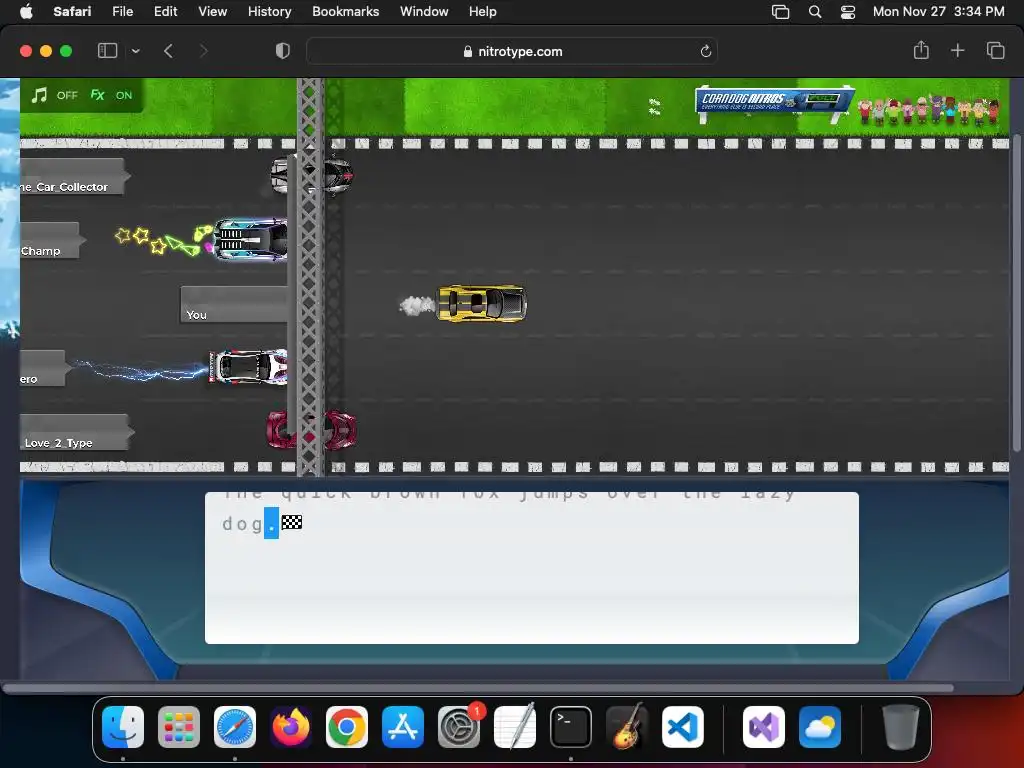1024x768 pixels.
Task: Toggle the Fx sound effects setting
Action: 110,95
